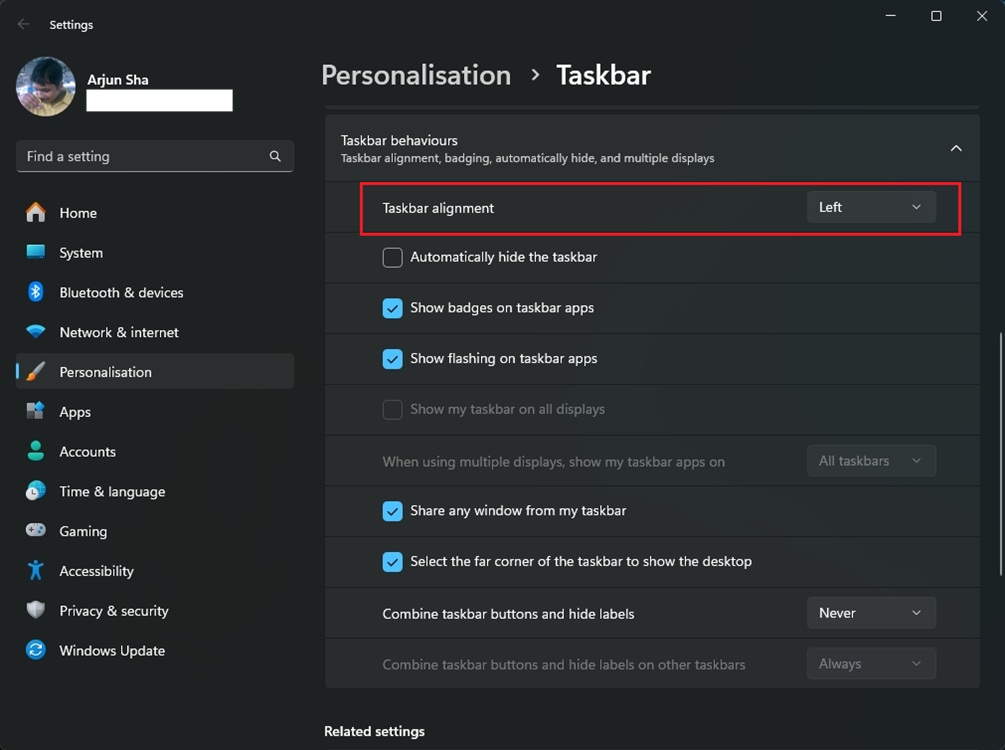The image size is (1005, 750).
Task: Open the Combine taskbar buttons dropdown
Action: coord(871,612)
